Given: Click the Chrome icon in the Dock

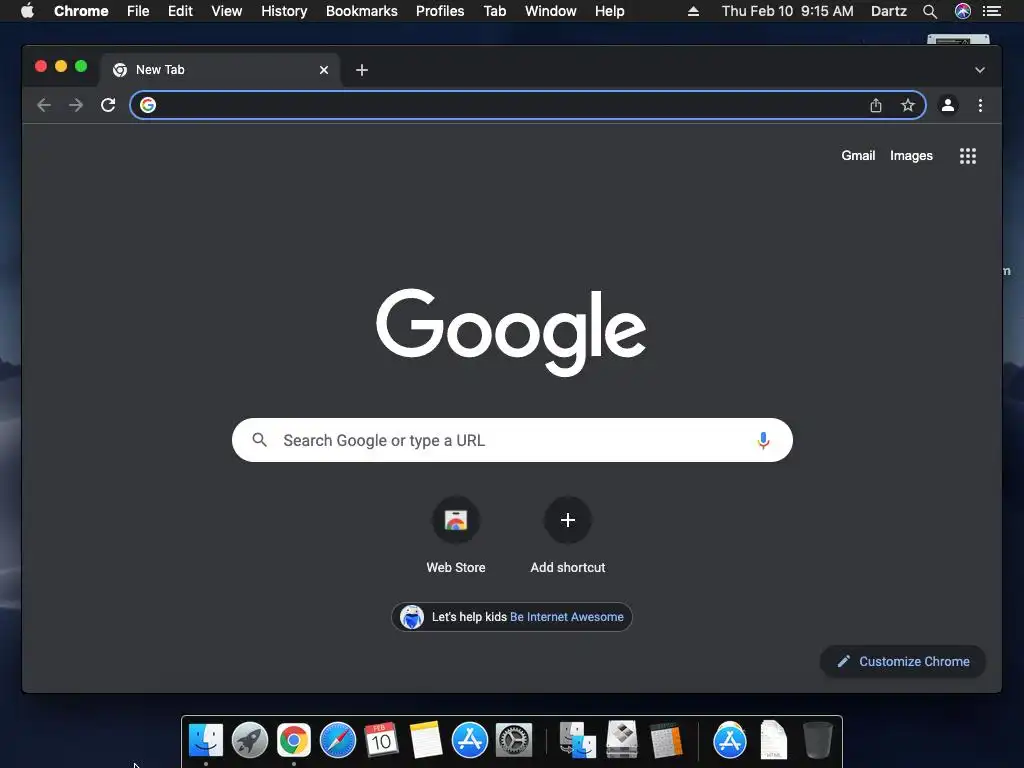Looking at the screenshot, I should click(x=294, y=741).
